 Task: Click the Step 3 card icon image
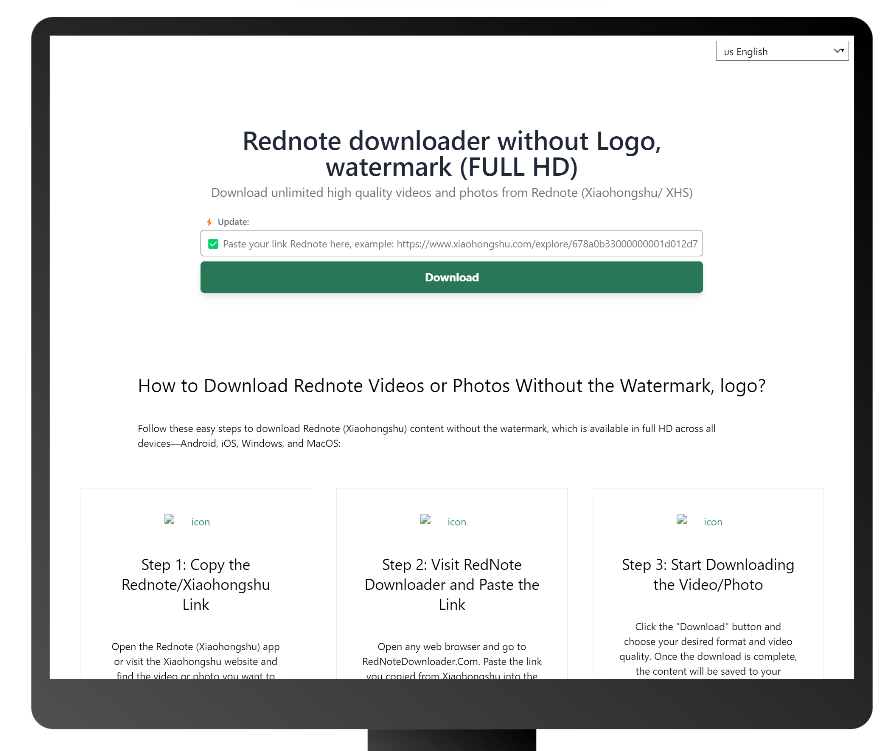pos(699,521)
